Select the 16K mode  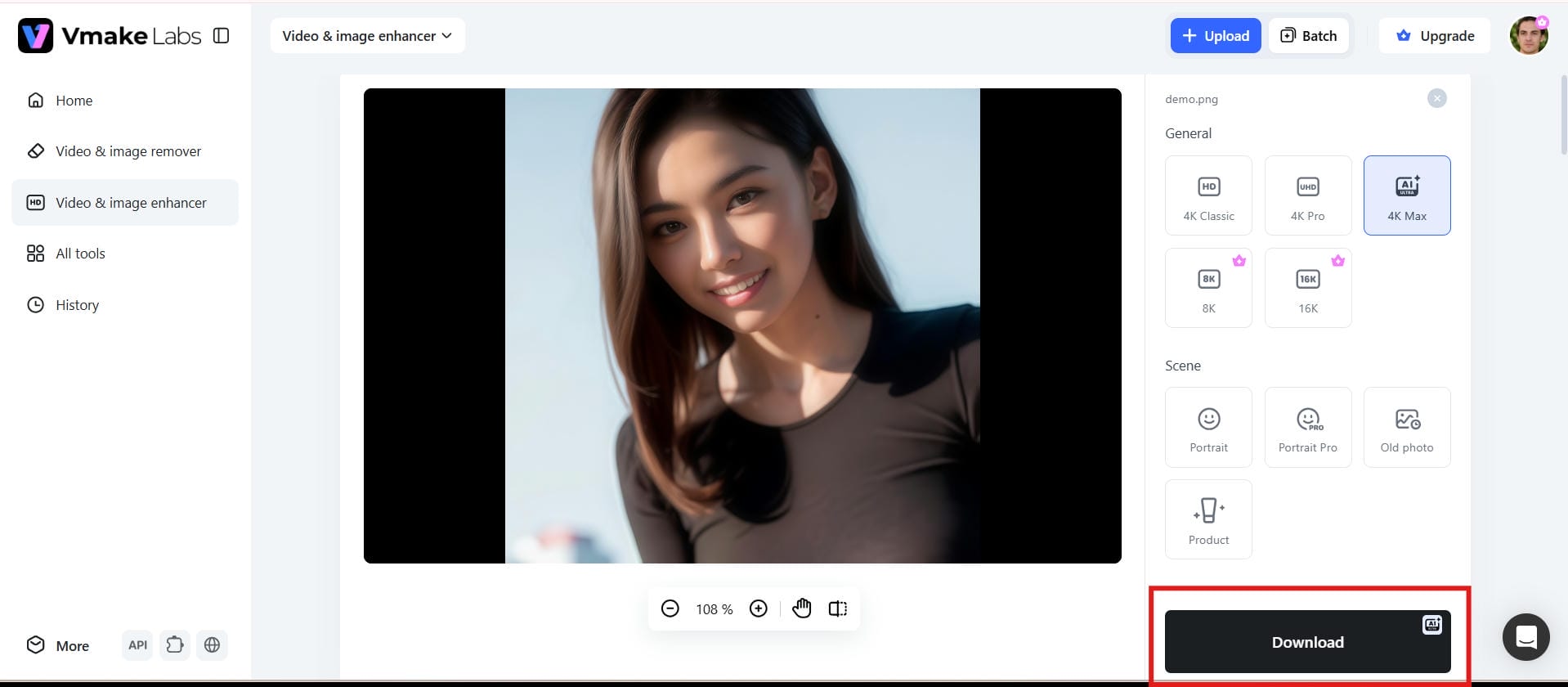coord(1308,288)
